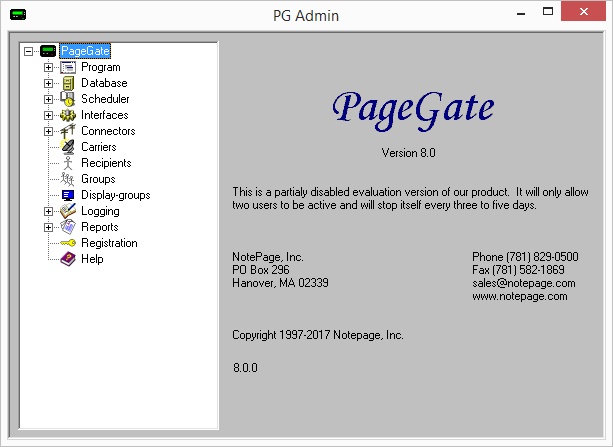This screenshot has height=447, width=613.
Task: Expand the Connectors tree node
Action: pos(48,131)
